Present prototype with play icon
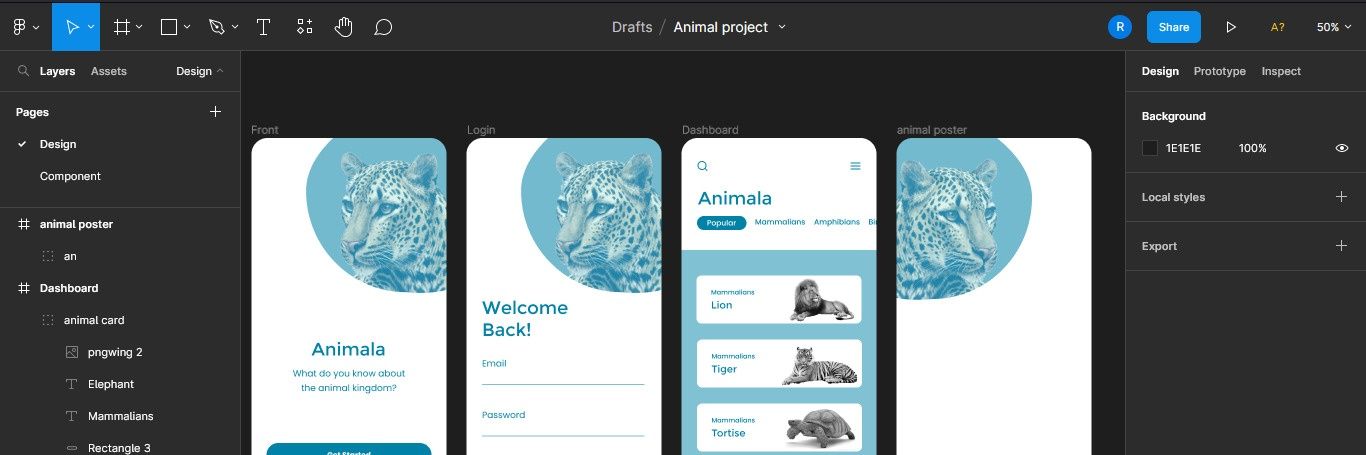 point(1231,27)
